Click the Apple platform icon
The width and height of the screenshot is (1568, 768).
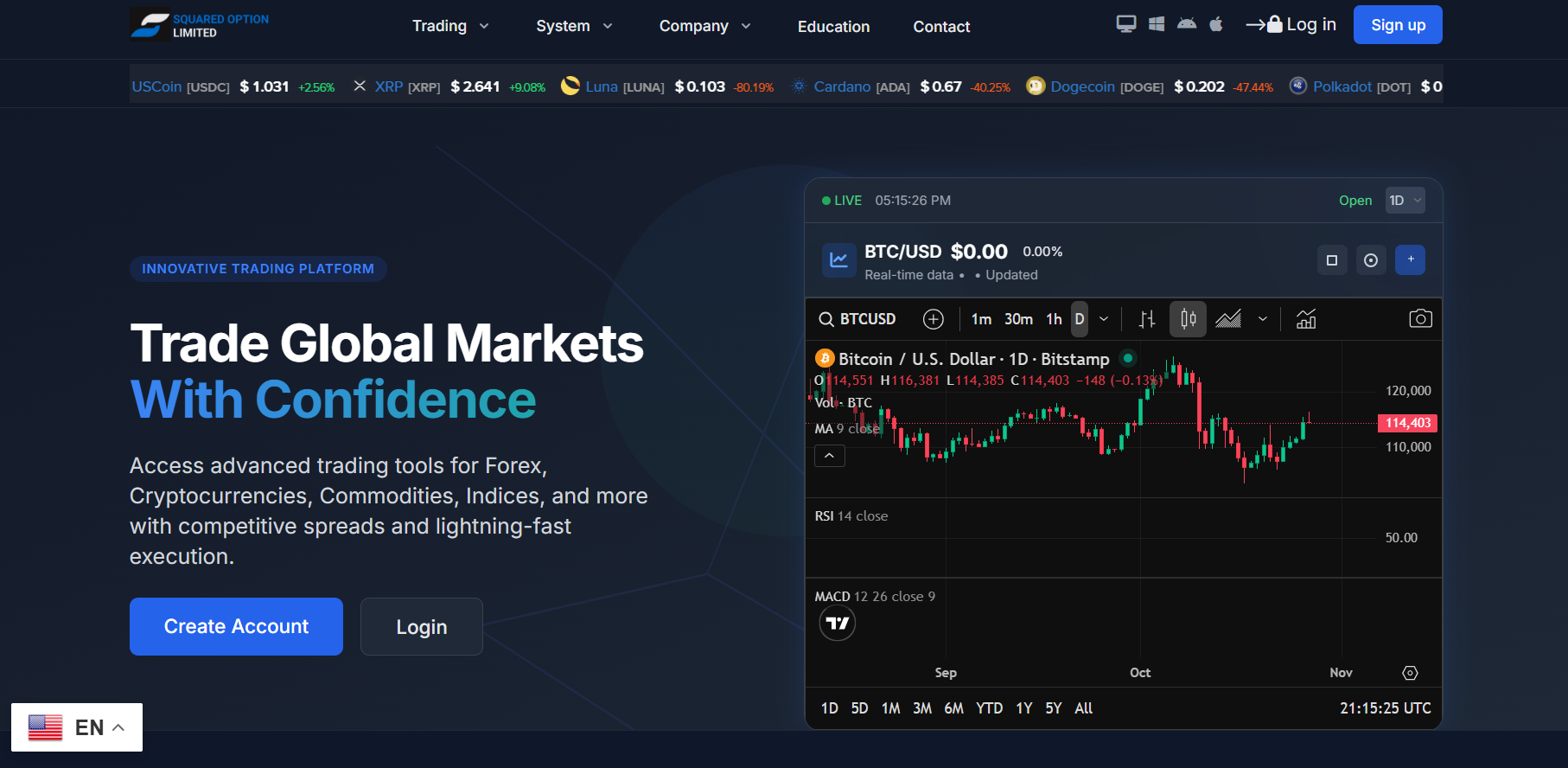point(1216,24)
